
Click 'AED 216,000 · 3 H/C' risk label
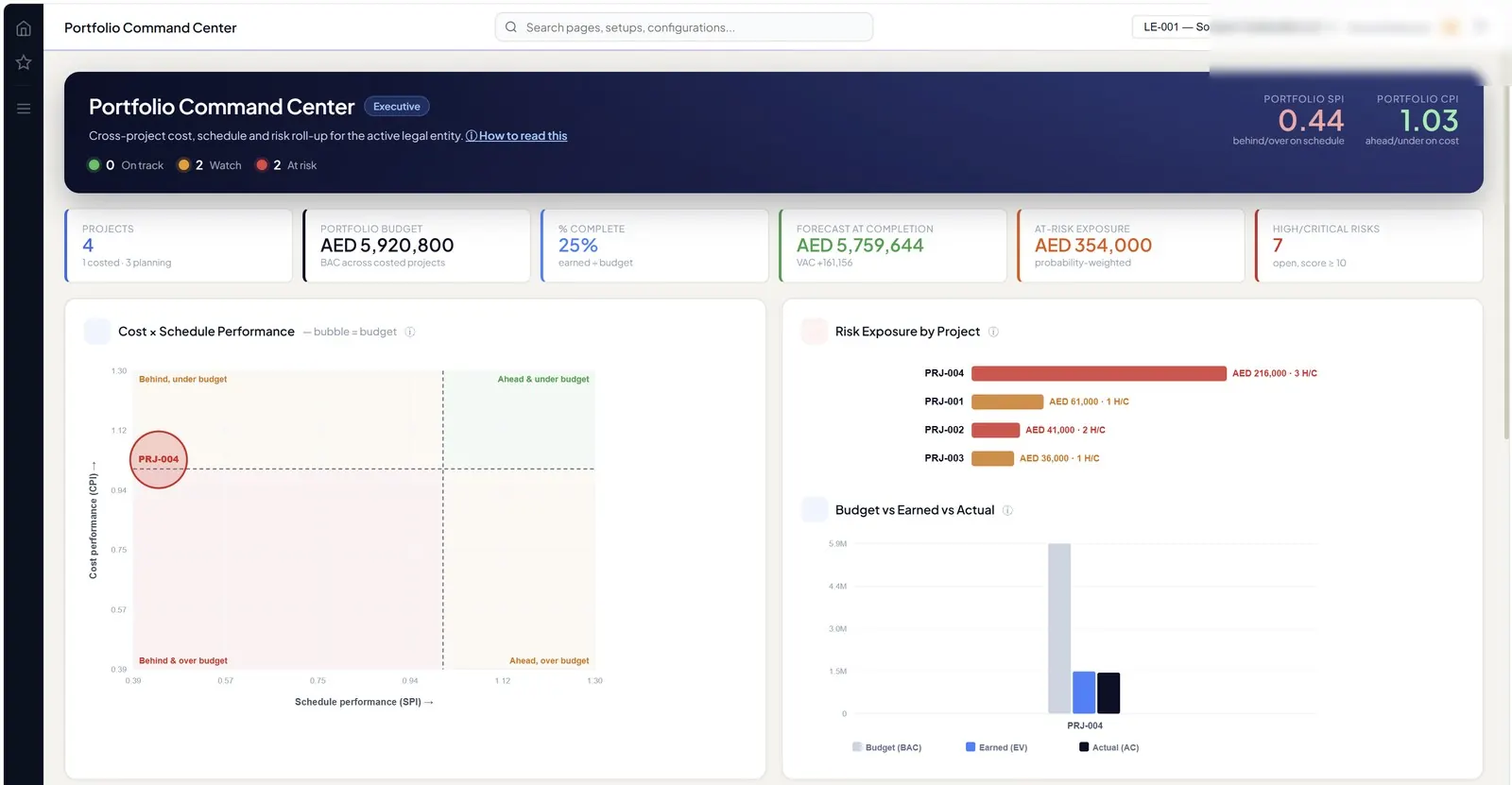[x=1275, y=373]
